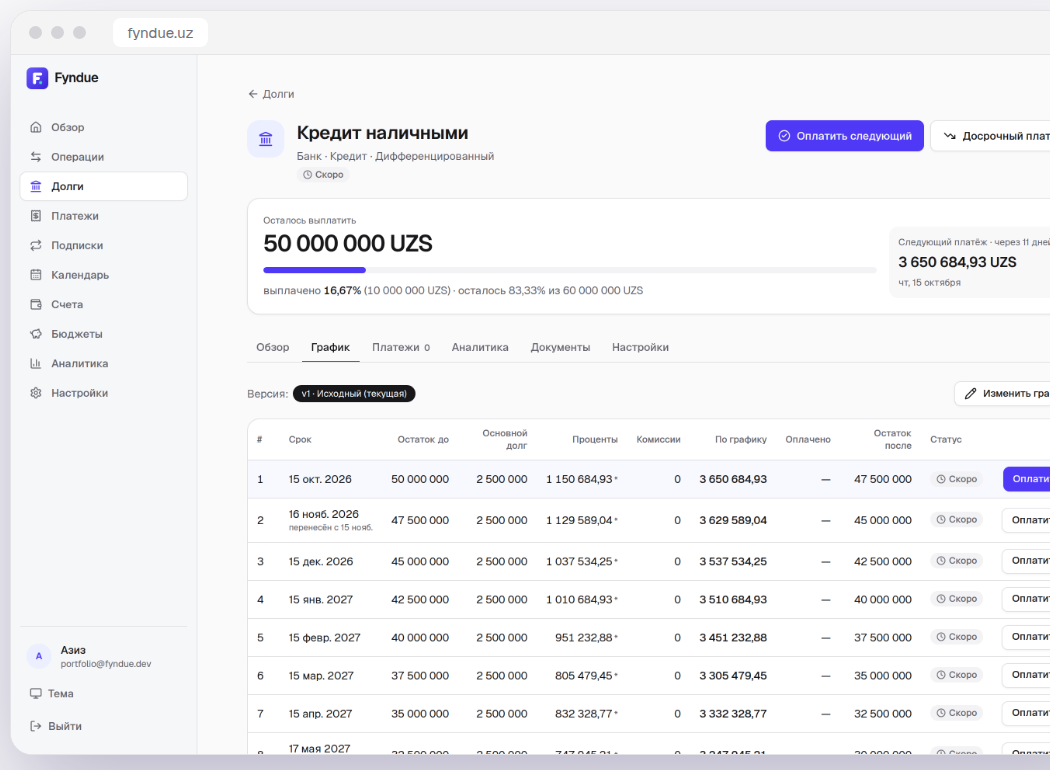The image size is (1050, 770).
Task: Select schedule row for 15 дек. 2026
Action: point(648,561)
